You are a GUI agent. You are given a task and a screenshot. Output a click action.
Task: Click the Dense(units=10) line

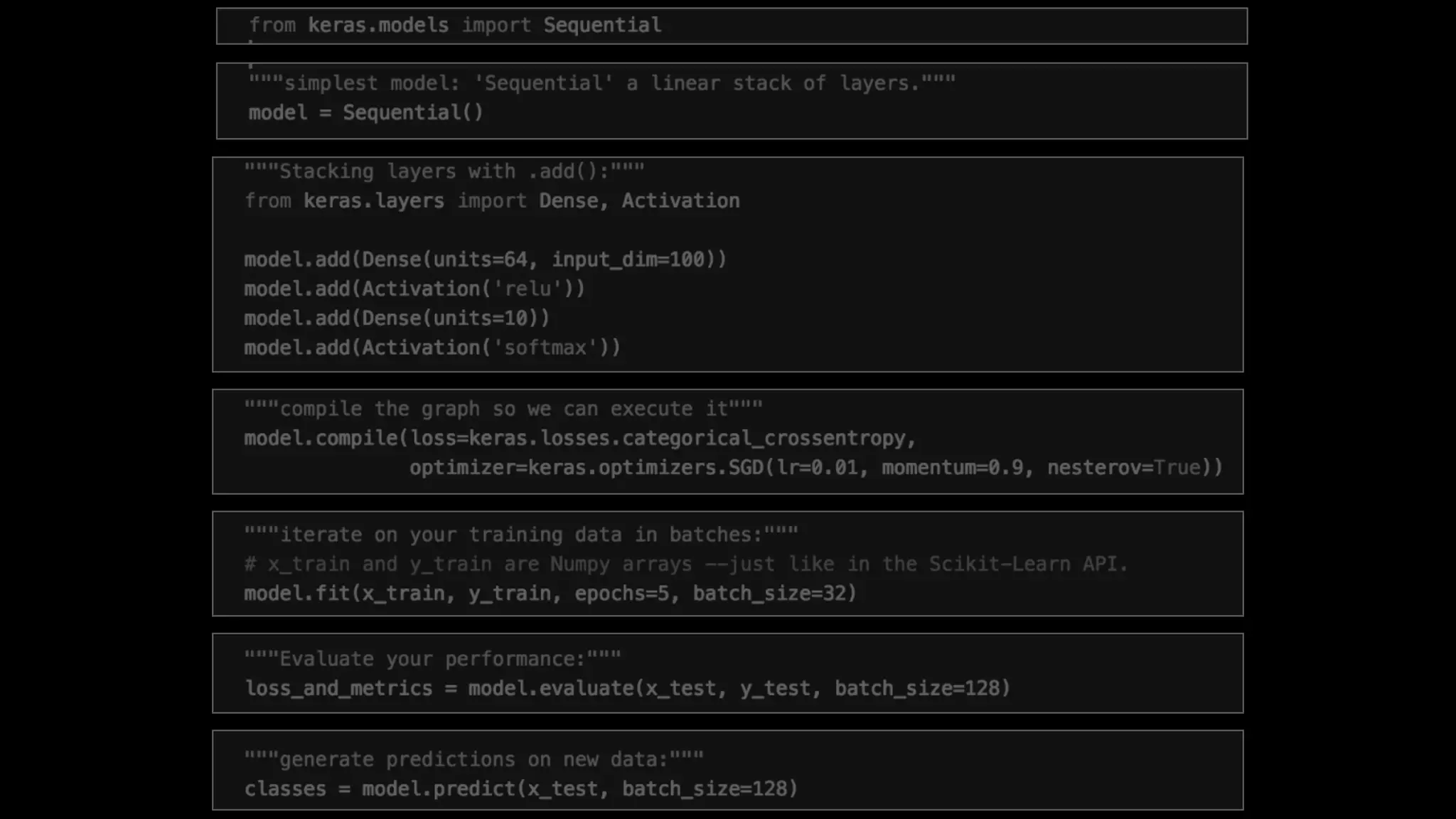point(397,318)
